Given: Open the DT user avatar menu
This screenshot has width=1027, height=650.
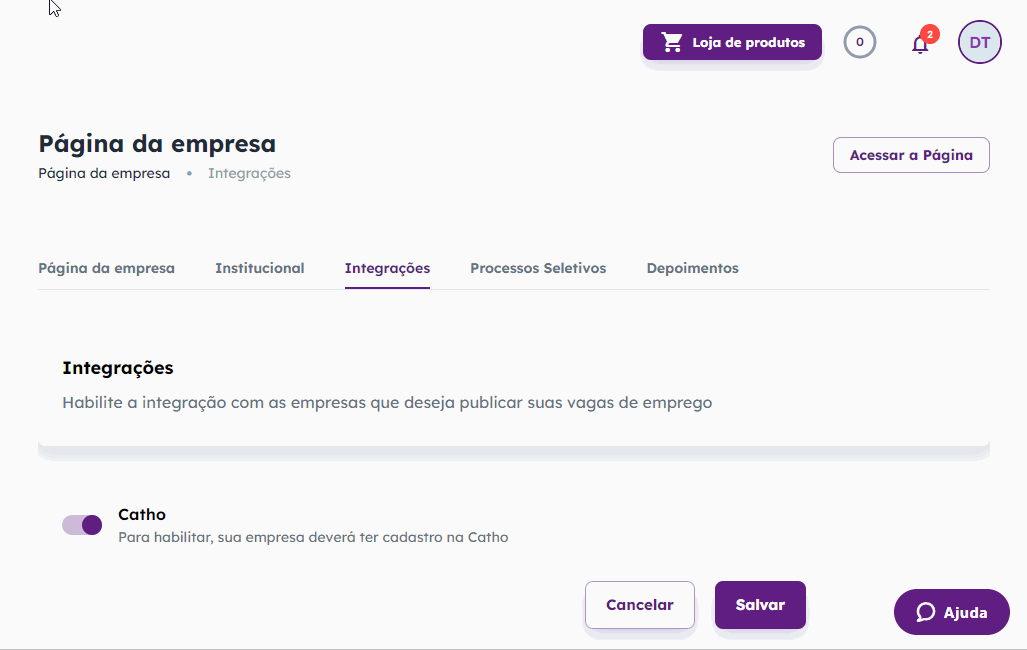Looking at the screenshot, I should [979, 42].
